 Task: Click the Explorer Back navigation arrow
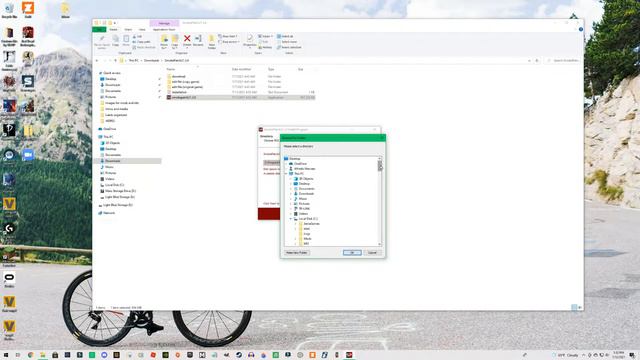point(97,60)
